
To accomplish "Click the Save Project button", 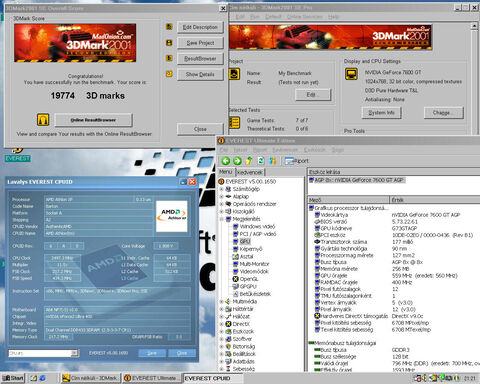I will (x=200, y=43).
